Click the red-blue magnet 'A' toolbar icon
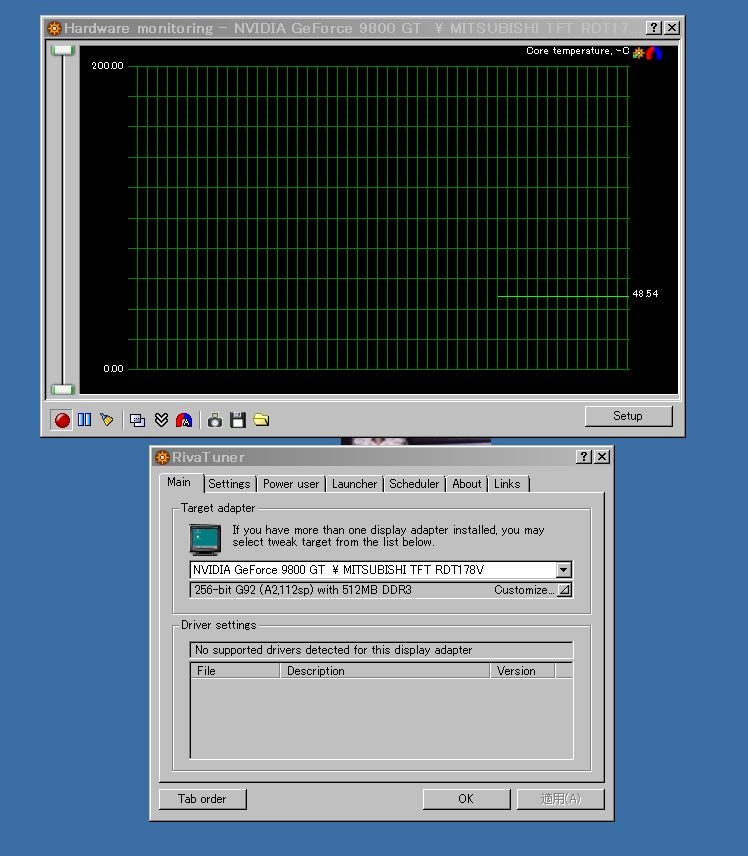Viewport: 748px width, 856px height. (x=184, y=420)
